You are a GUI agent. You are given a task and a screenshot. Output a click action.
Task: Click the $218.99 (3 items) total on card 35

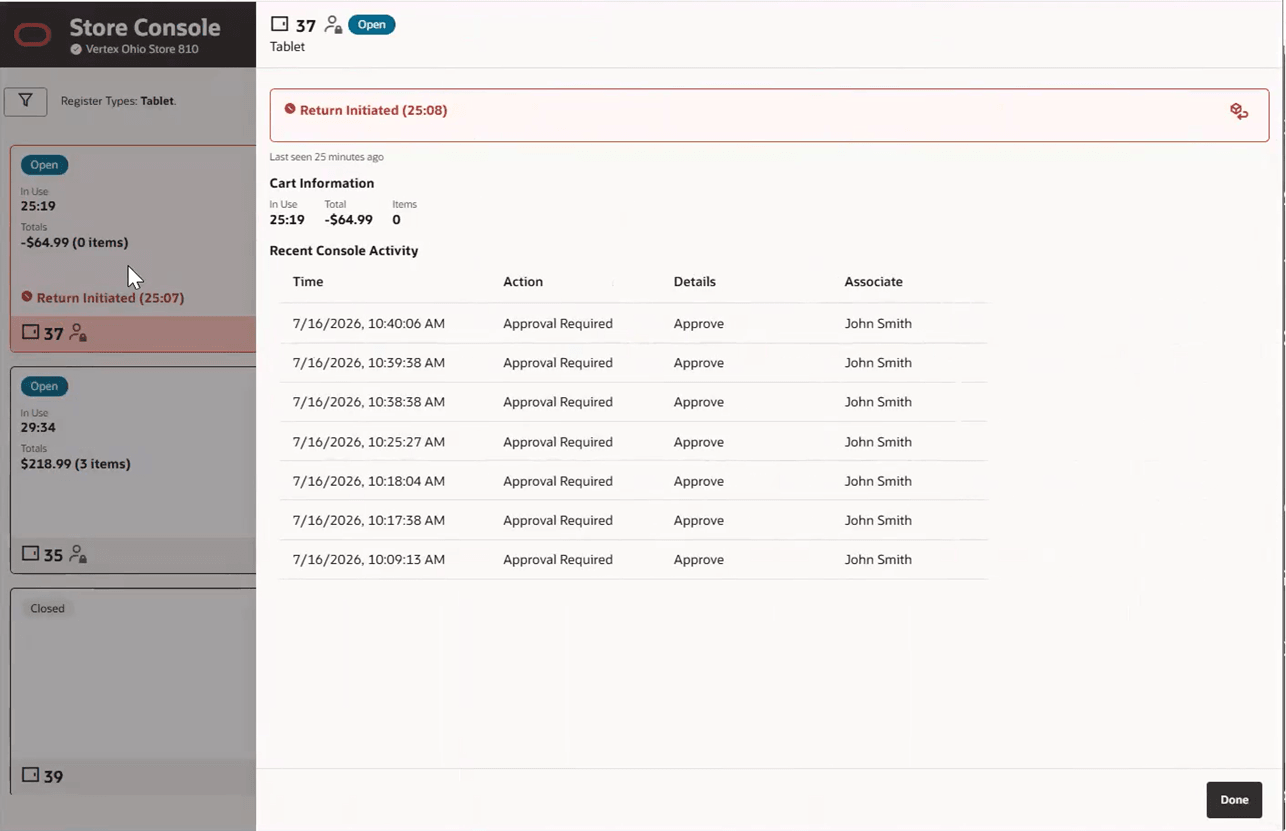click(76, 464)
